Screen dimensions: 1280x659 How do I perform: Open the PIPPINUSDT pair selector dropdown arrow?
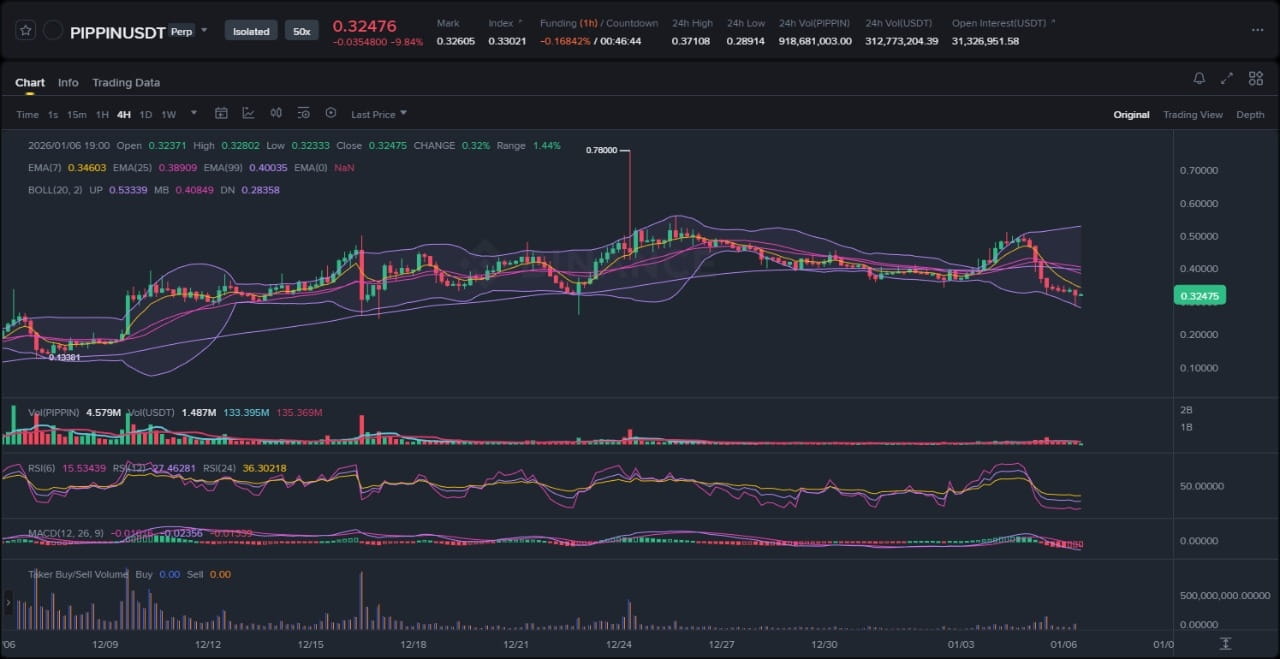[x=205, y=30]
